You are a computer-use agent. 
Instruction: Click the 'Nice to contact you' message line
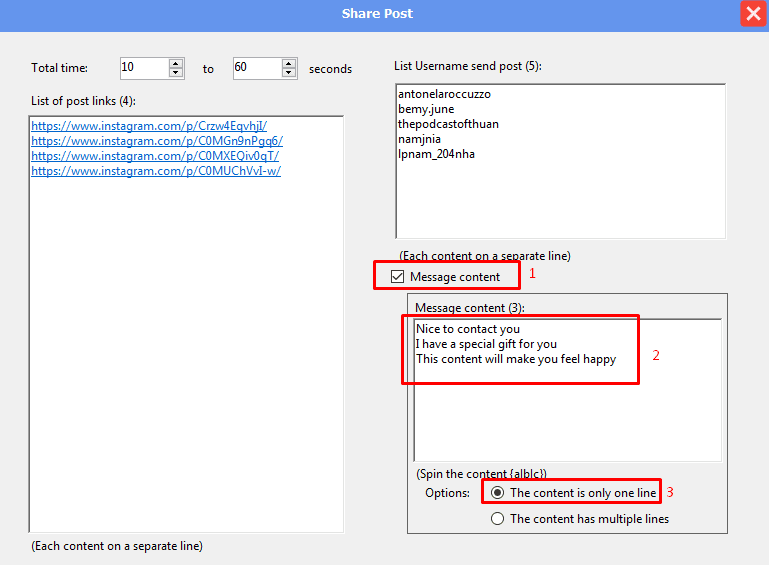pyautogui.click(x=468, y=329)
